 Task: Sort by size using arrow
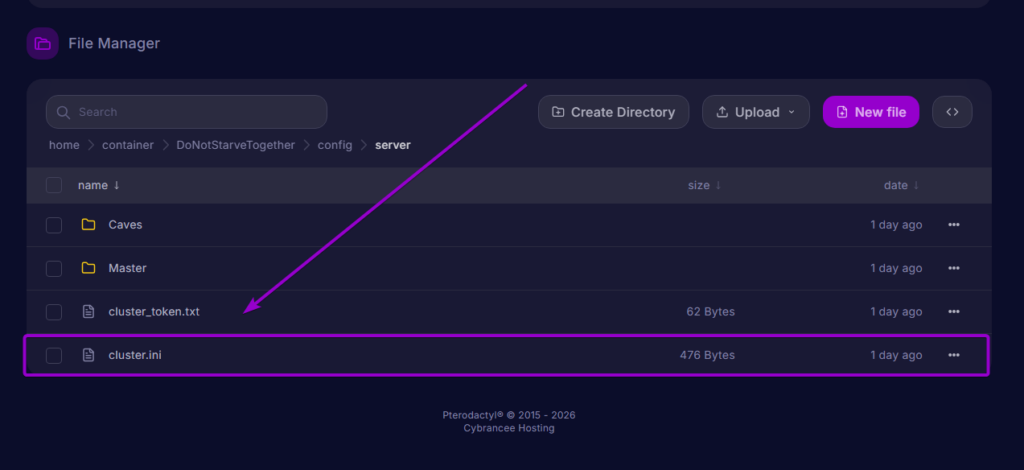point(718,185)
